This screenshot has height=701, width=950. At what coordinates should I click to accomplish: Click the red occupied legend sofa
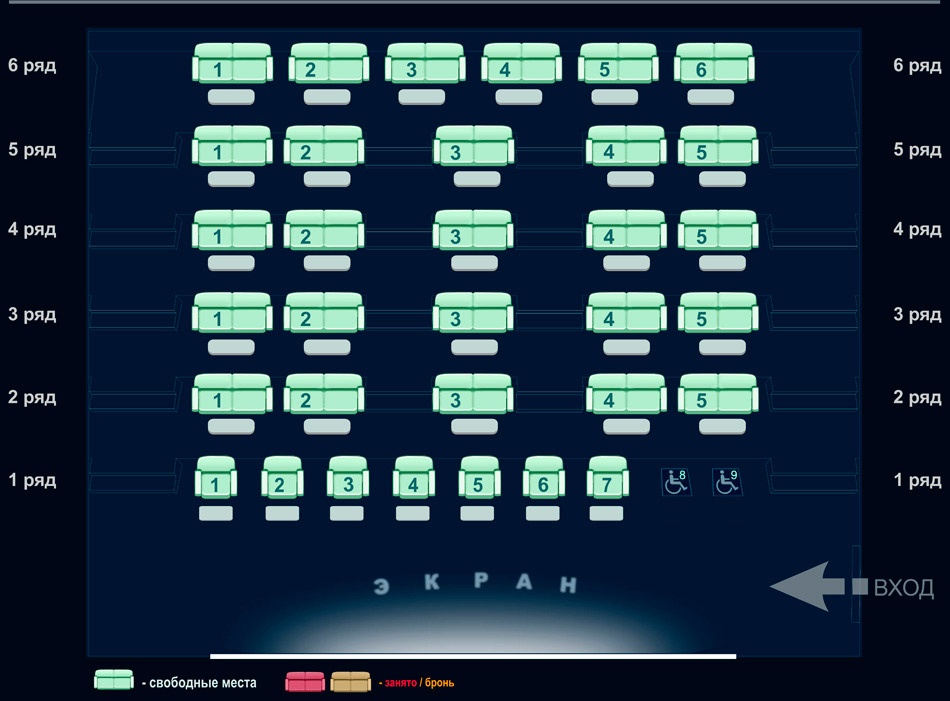pyautogui.click(x=306, y=682)
